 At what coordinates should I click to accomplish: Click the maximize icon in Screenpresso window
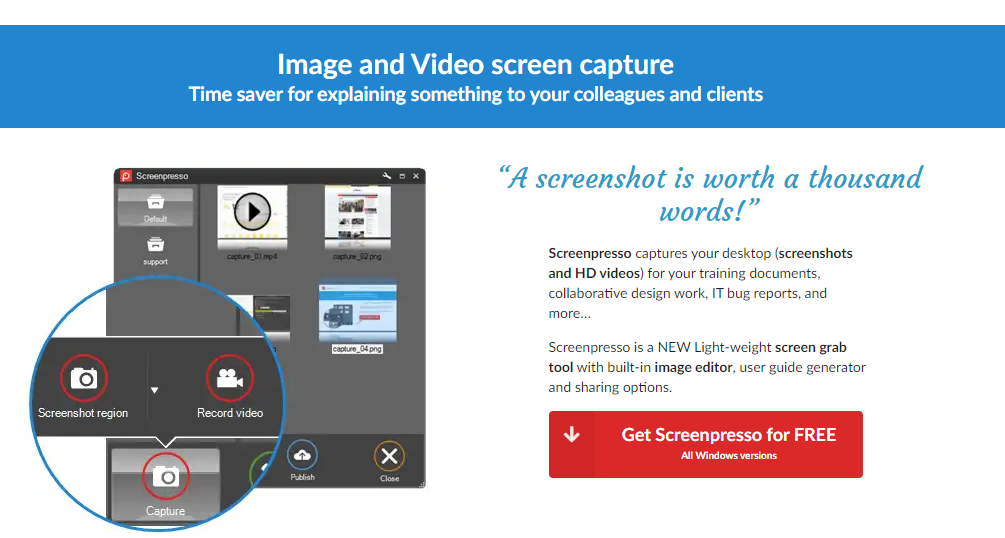(x=403, y=176)
